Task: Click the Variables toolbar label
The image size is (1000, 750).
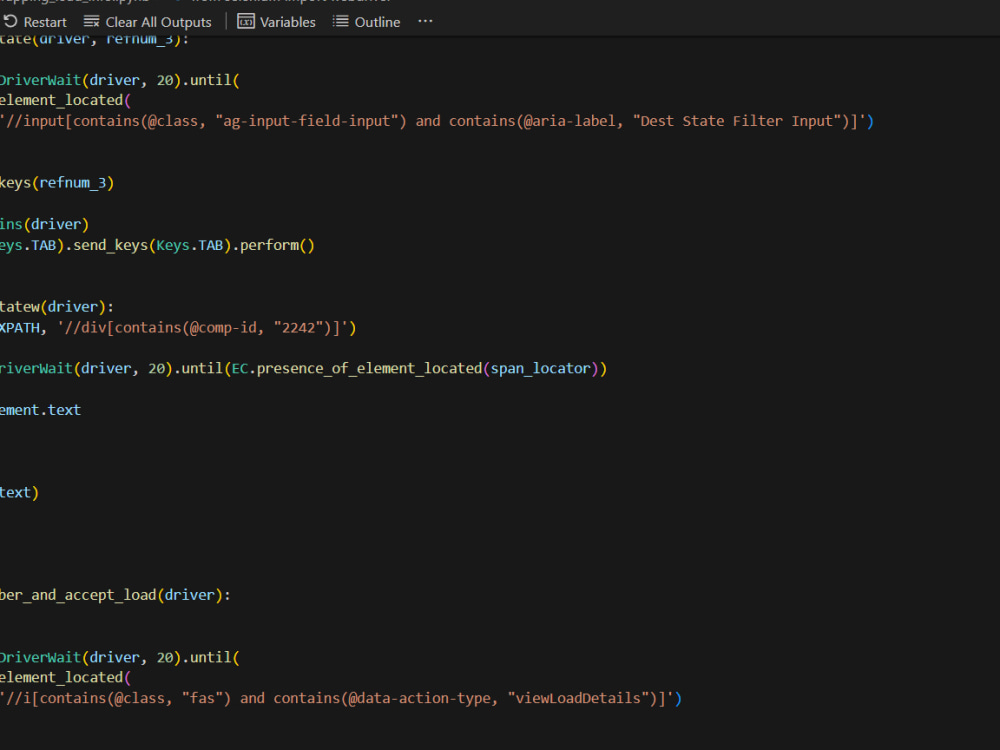Action: pos(288,22)
